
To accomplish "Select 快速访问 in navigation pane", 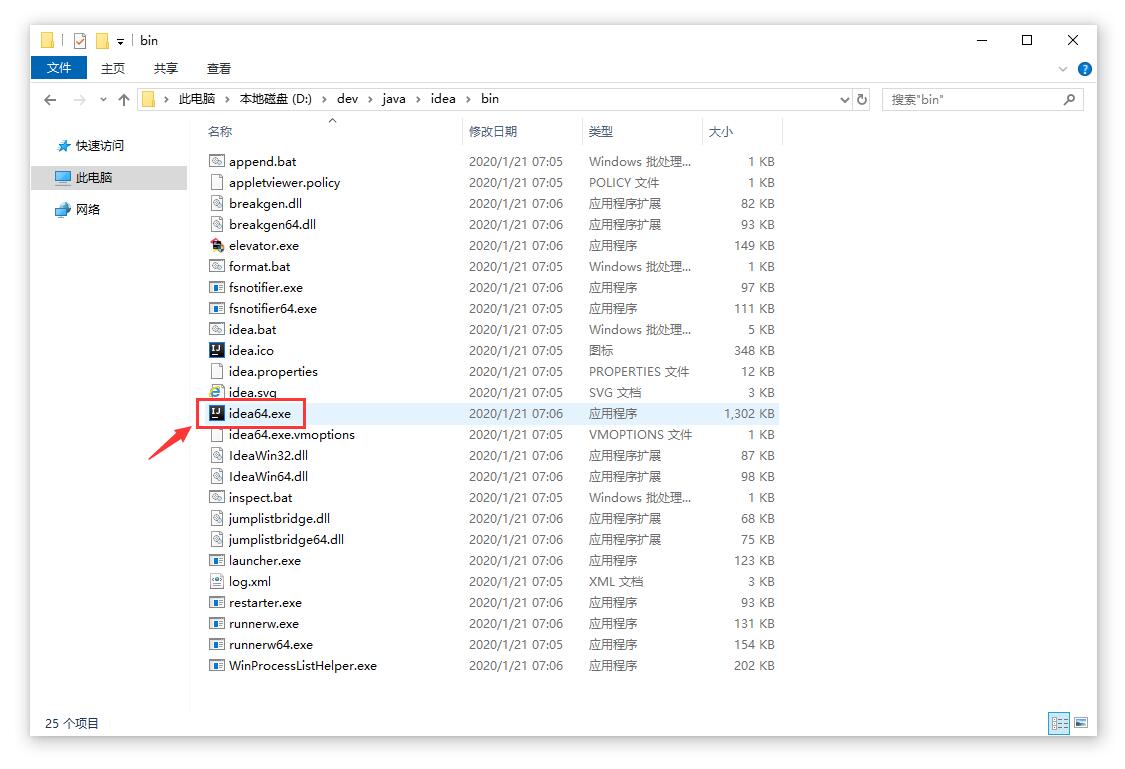I will [100, 146].
